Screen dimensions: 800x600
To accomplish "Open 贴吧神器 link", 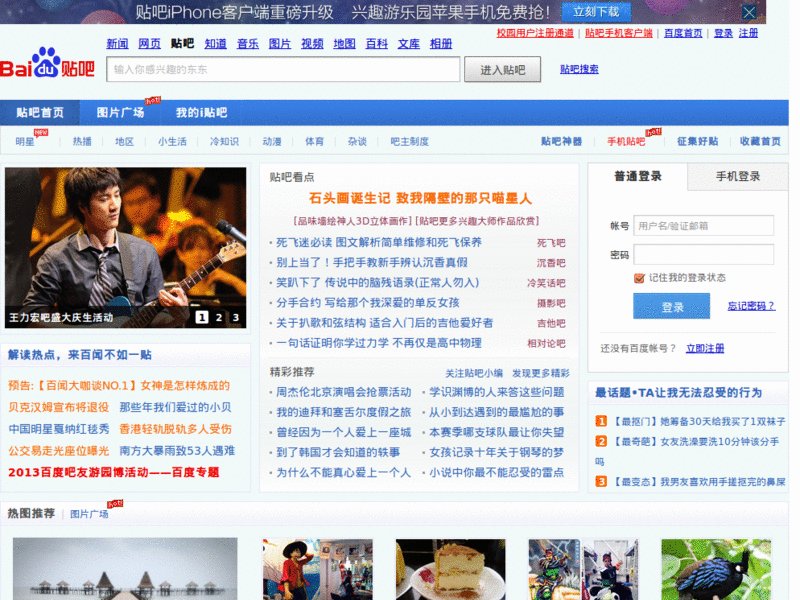I will (561, 141).
